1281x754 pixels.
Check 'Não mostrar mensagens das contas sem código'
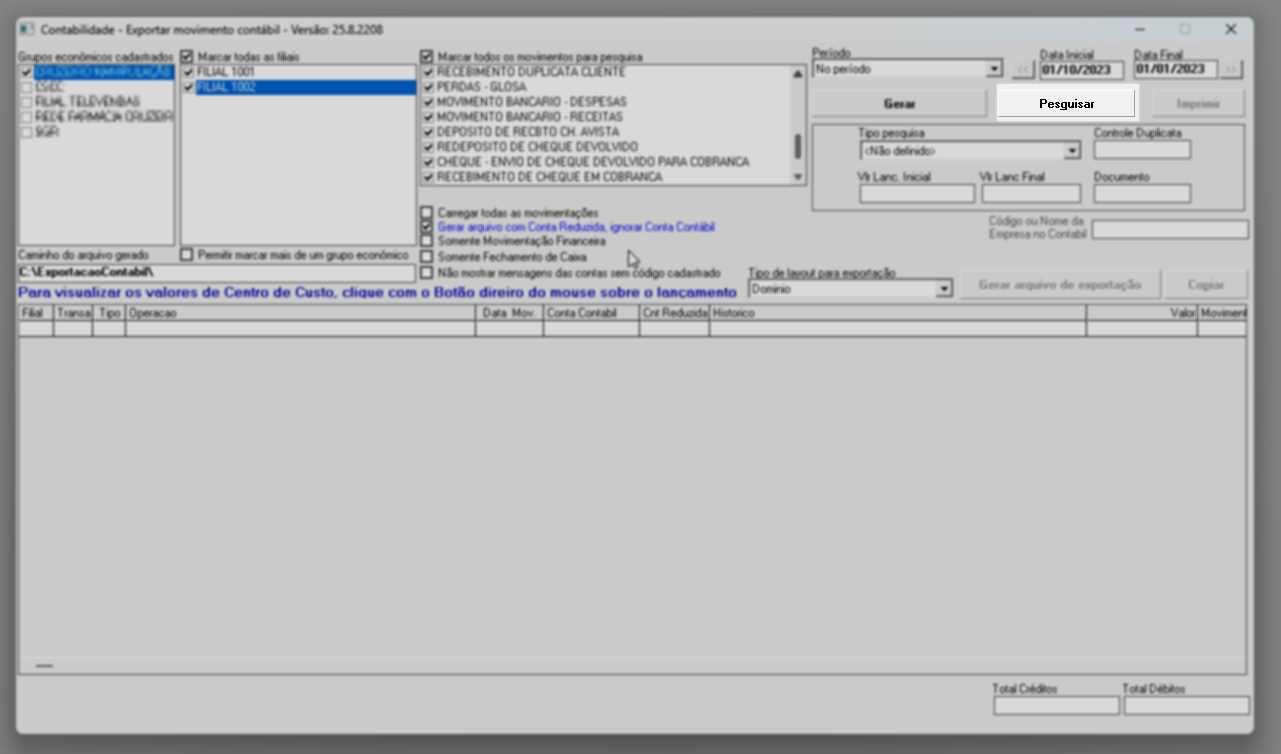click(427, 272)
